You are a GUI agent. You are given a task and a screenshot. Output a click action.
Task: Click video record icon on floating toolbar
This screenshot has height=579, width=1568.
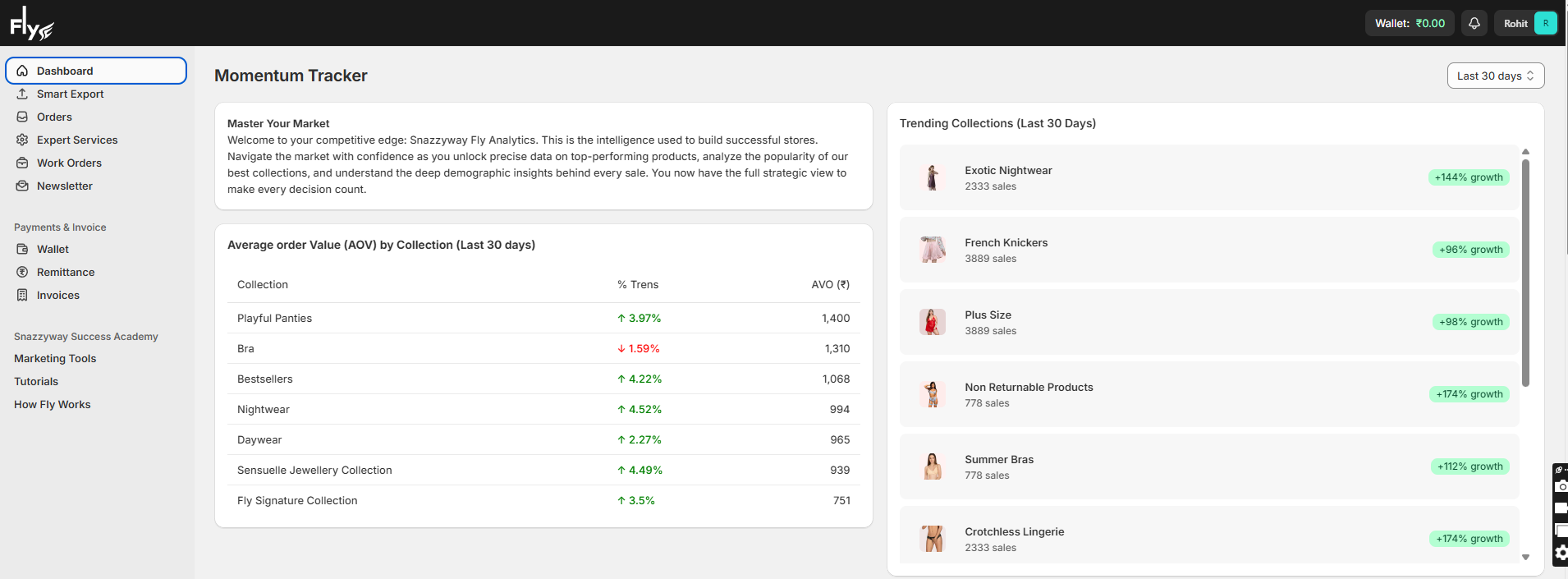(x=1561, y=508)
